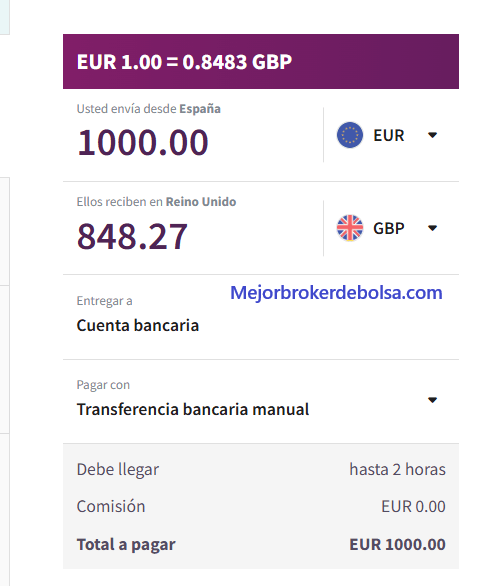Click the Pagar con label
The width and height of the screenshot is (491, 586).
[103, 385]
